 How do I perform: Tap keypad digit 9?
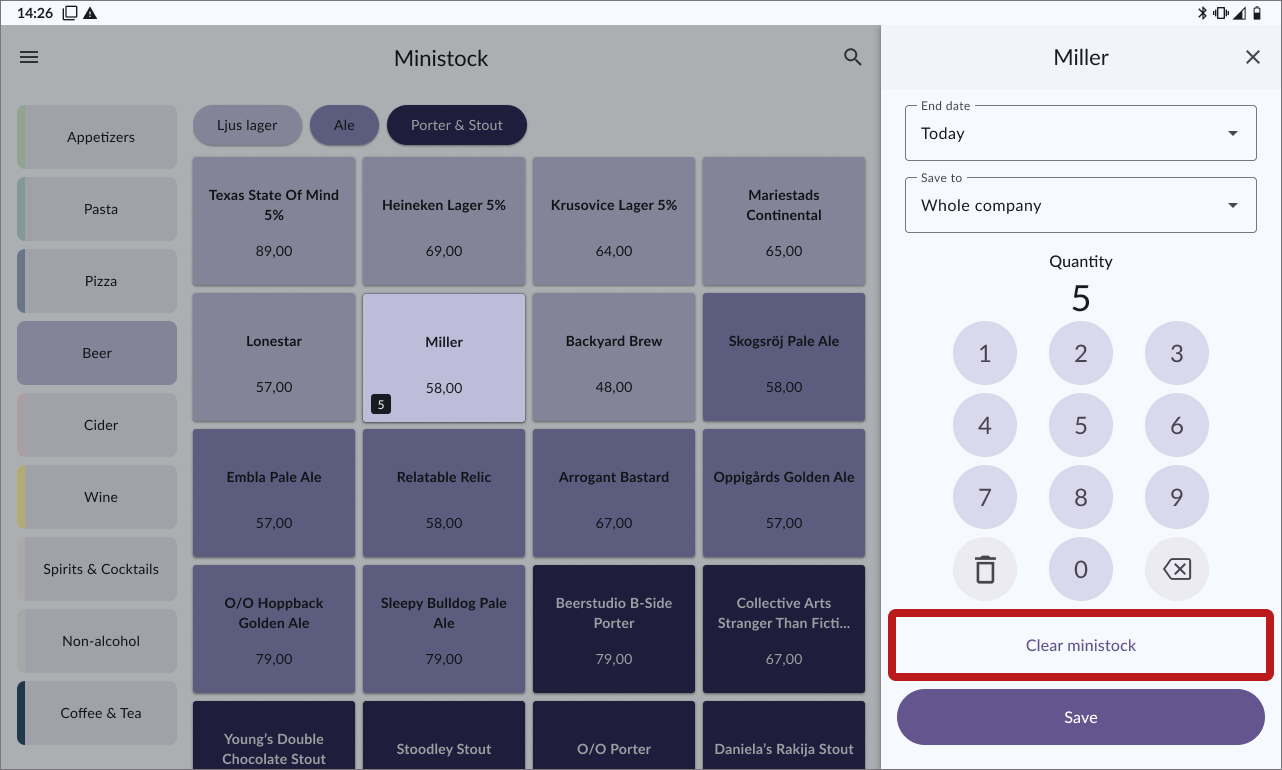coord(1177,497)
